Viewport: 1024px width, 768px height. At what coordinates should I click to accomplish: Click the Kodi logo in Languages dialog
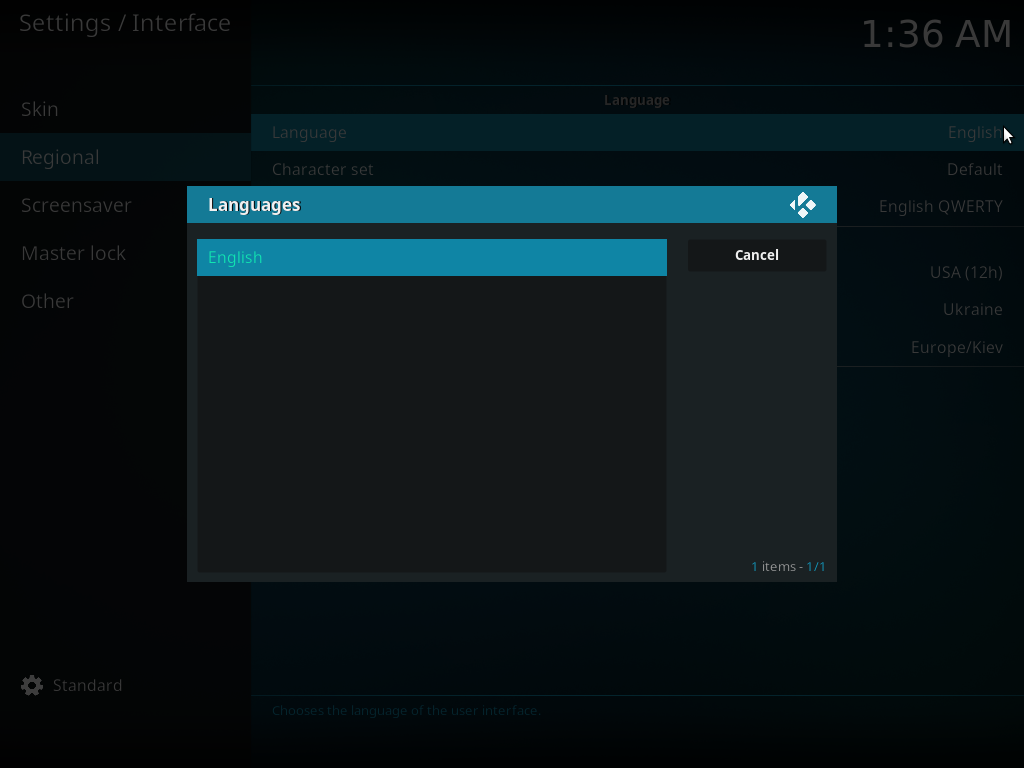[x=802, y=205]
